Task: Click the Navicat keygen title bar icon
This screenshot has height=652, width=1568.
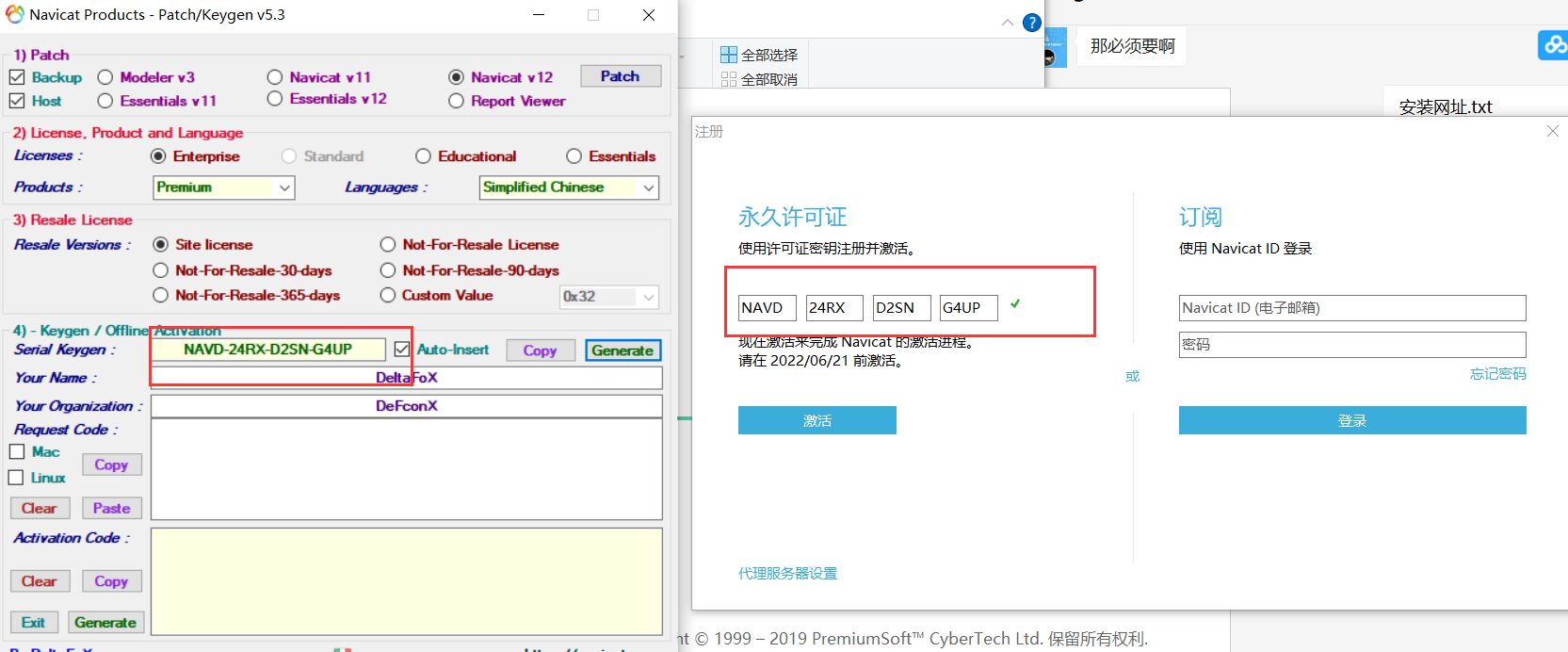Action: [15, 14]
